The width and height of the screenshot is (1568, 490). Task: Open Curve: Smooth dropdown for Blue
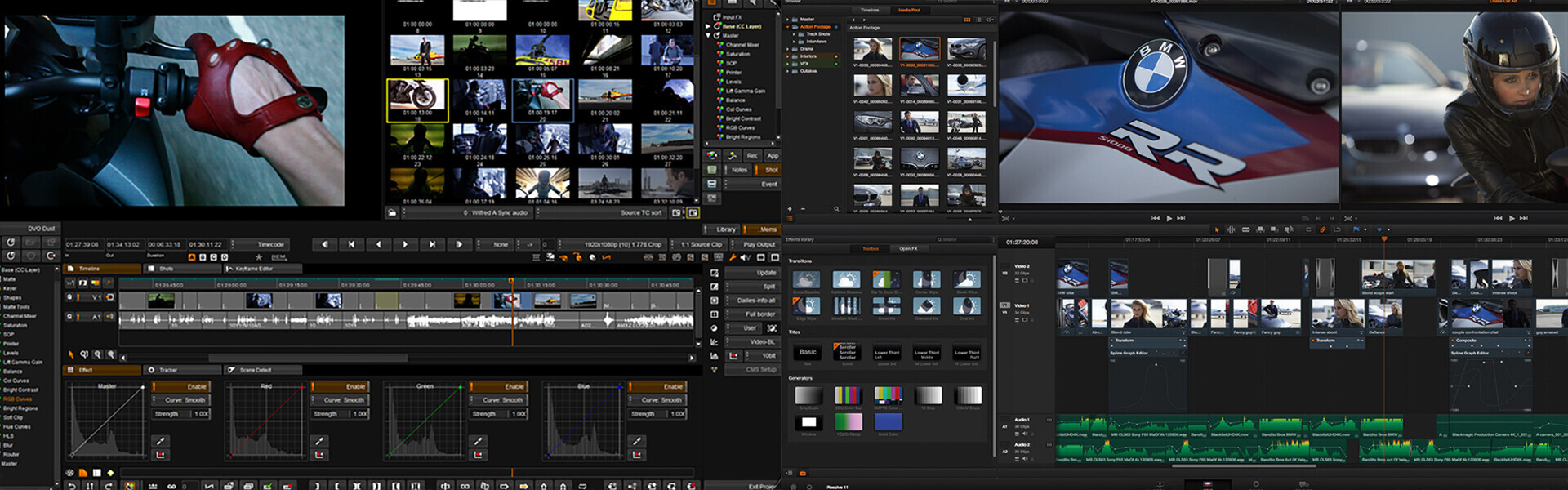coord(657,400)
